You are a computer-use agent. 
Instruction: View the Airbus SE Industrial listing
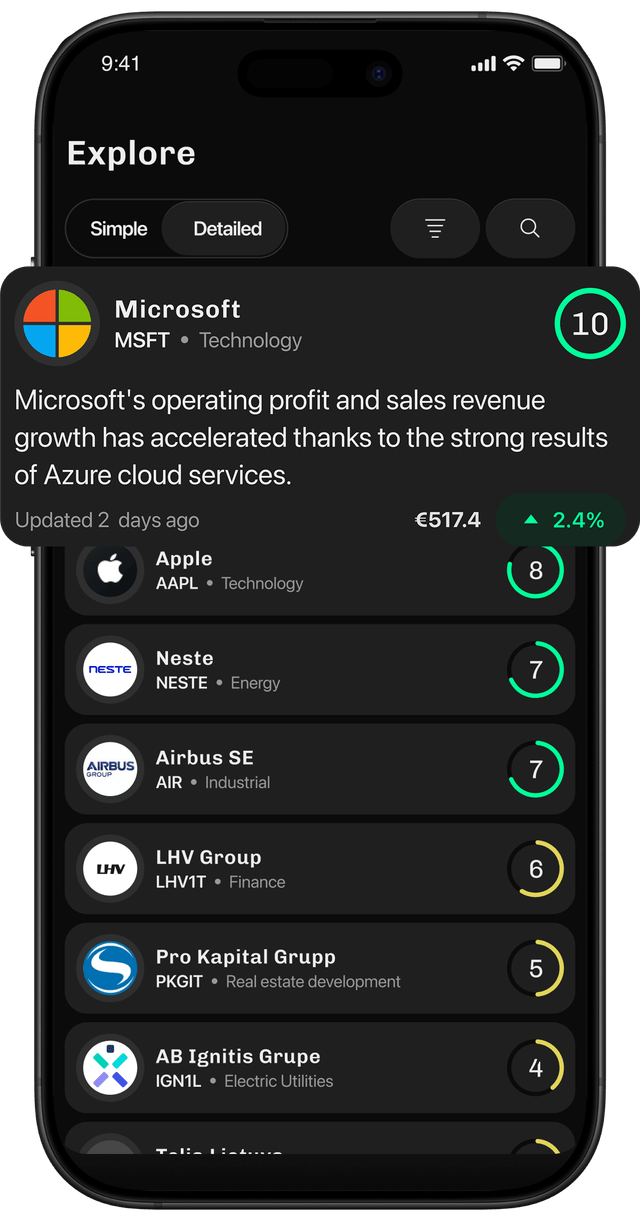(320, 769)
